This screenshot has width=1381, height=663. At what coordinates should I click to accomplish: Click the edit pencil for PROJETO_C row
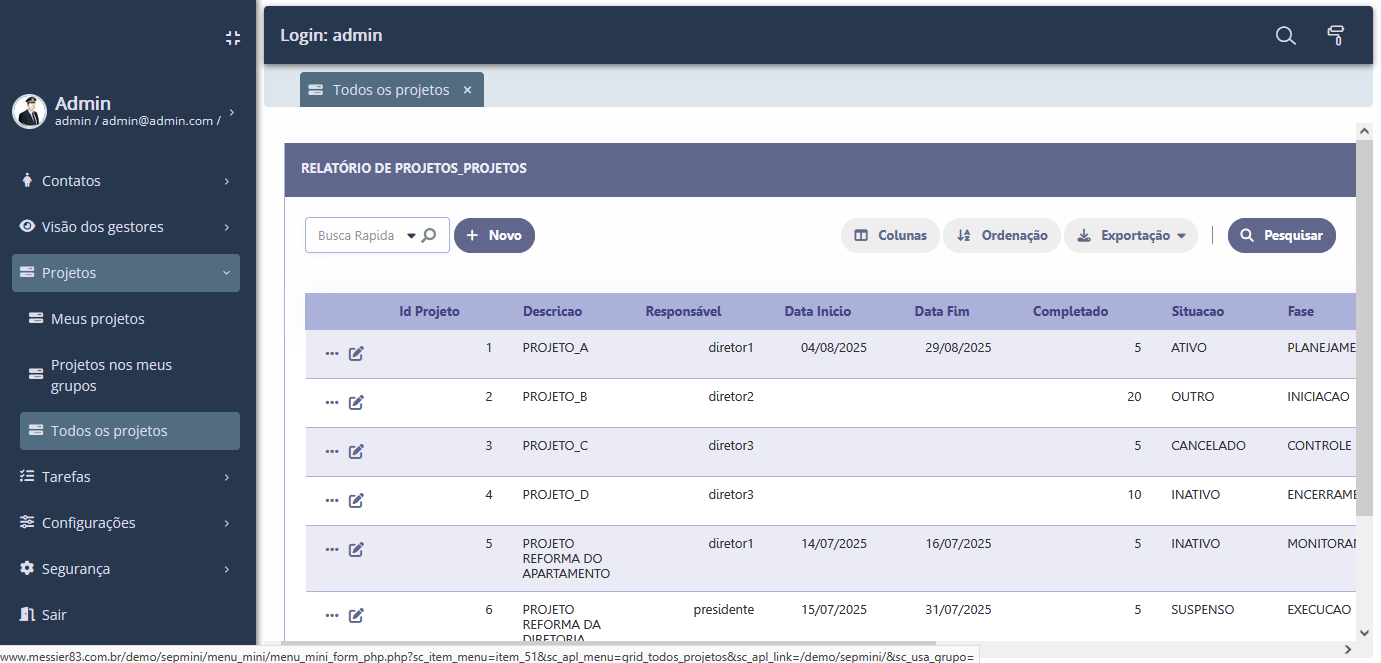356,452
